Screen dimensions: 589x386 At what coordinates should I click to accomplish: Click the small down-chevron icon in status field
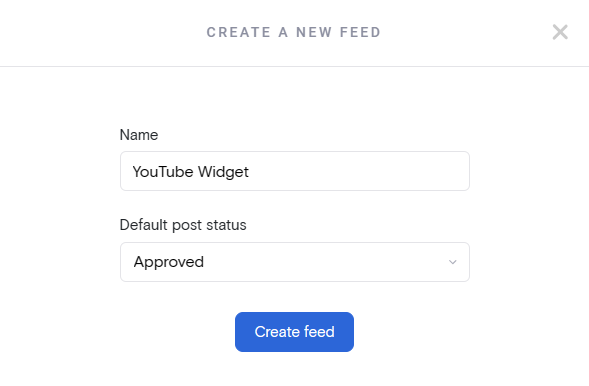coord(453,262)
